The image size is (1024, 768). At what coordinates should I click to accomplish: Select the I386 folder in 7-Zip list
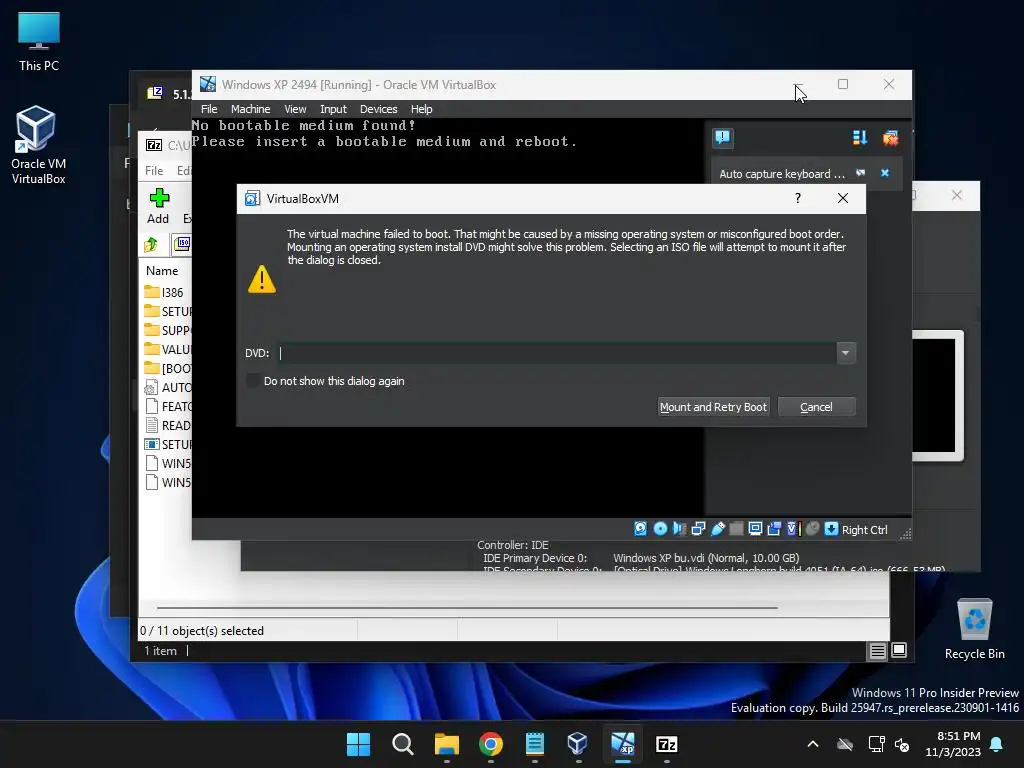pos(166,292)
